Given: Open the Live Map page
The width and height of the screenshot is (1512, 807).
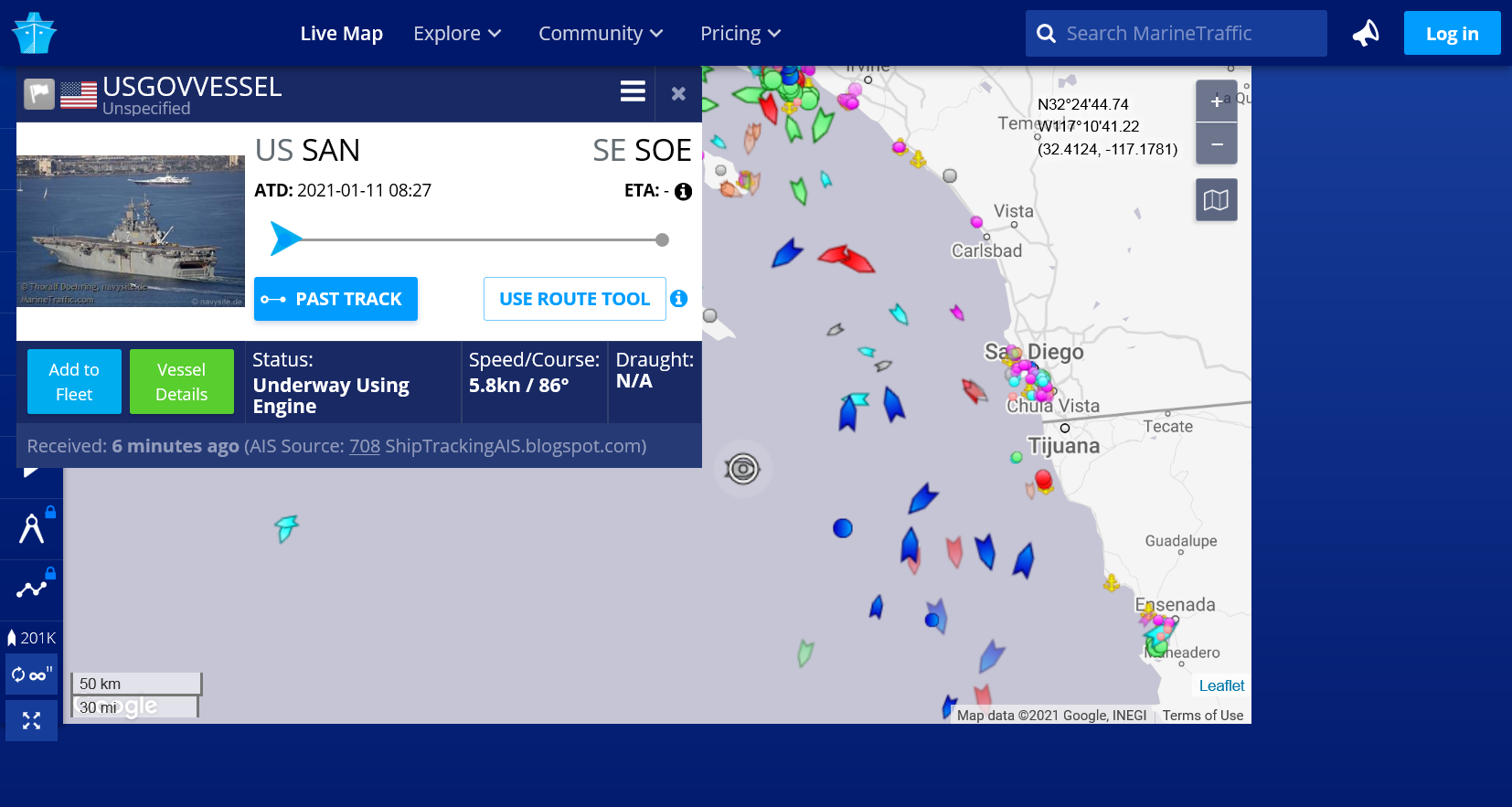Looking at the screenshot, I should pos(342,34).
